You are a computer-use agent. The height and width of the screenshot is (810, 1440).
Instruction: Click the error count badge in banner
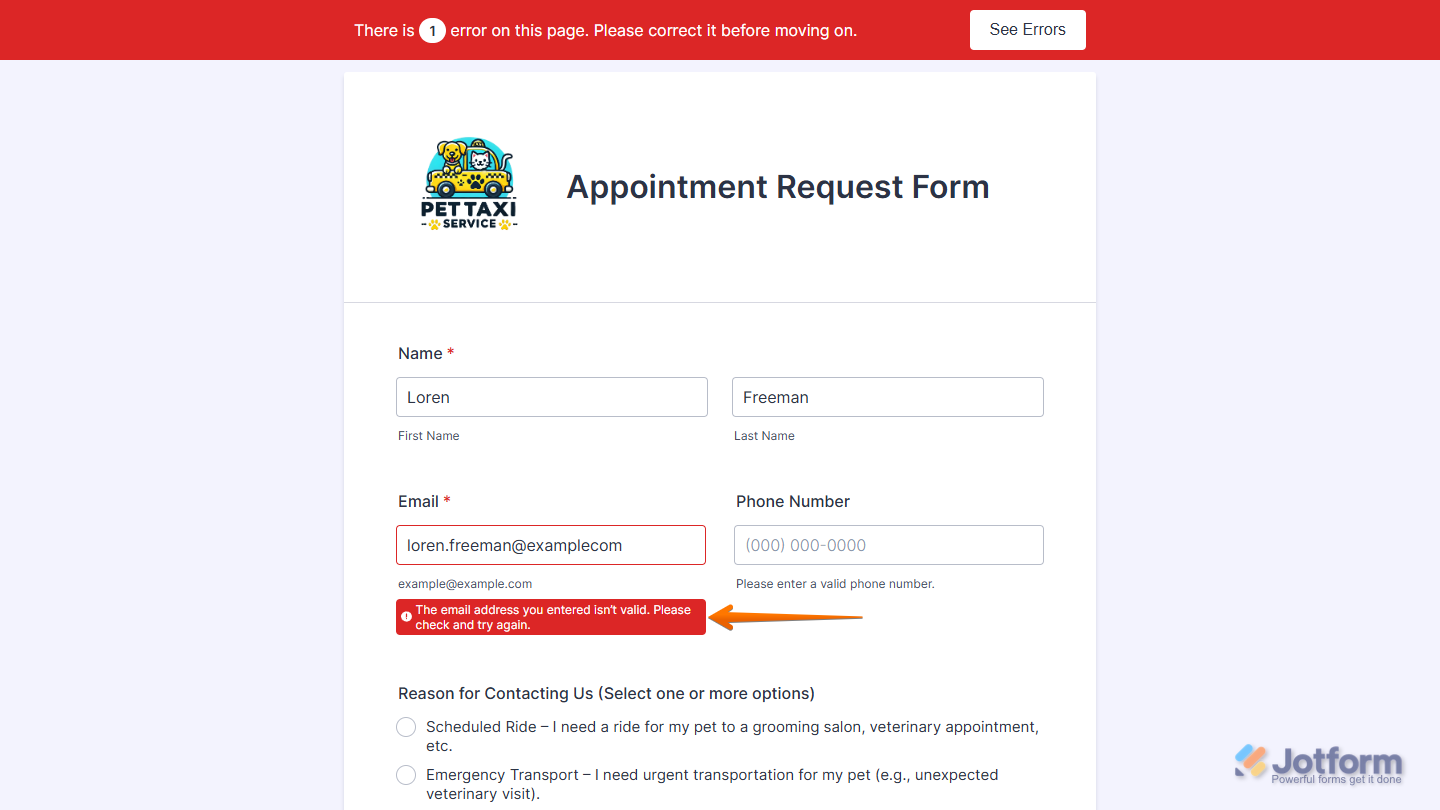432,31
